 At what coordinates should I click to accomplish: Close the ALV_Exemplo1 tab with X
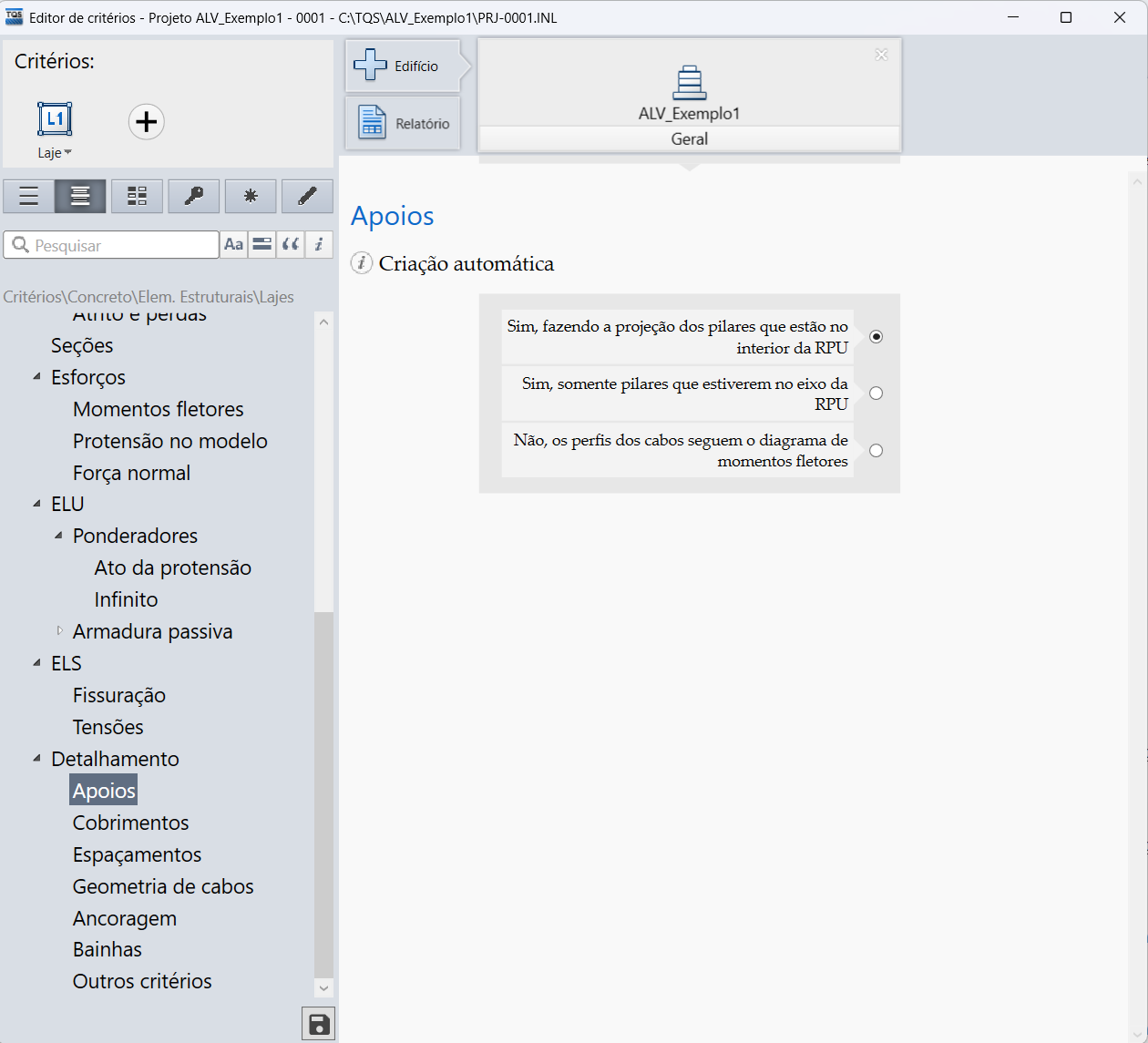pos(881,55)
